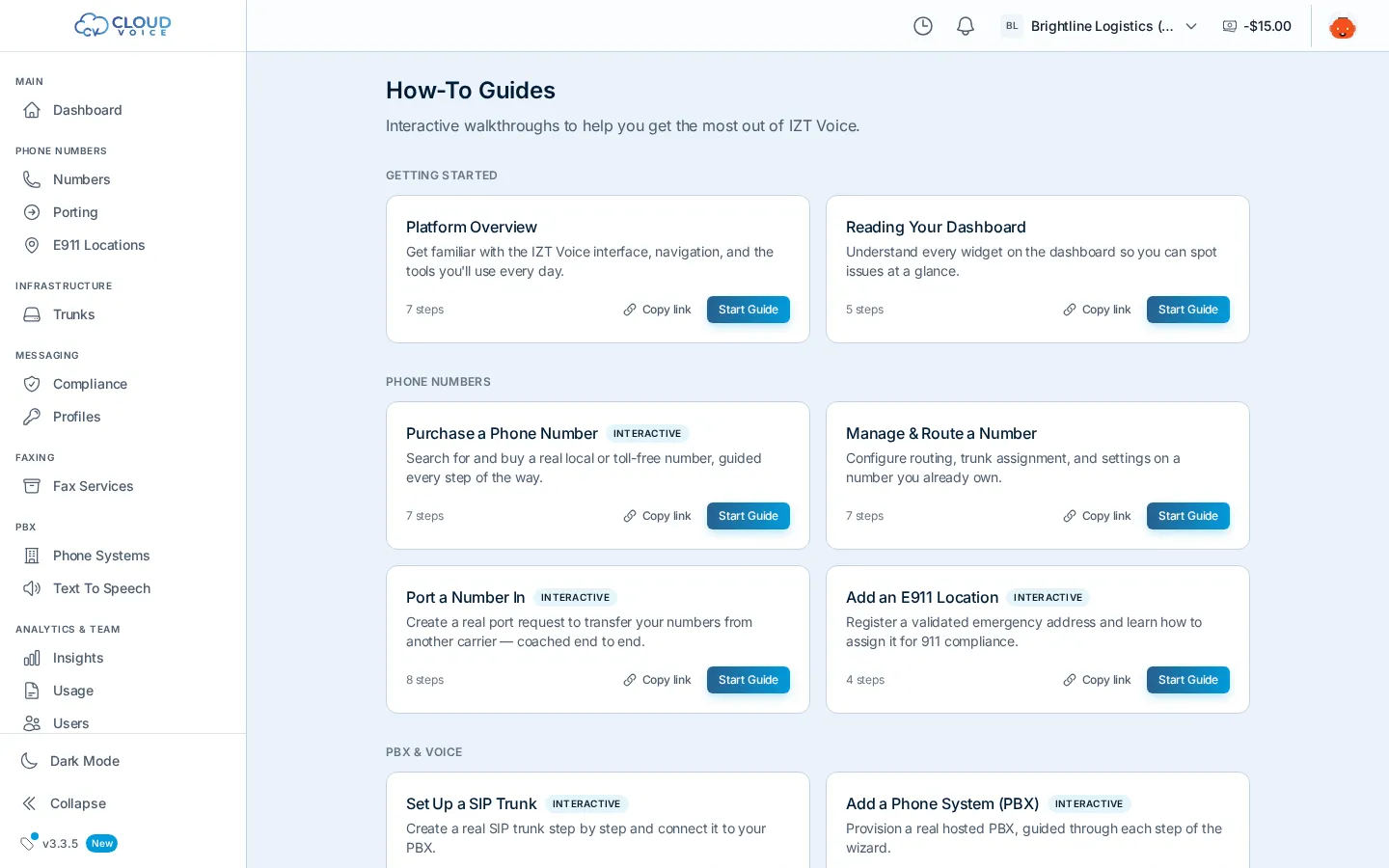This screenshot has height=868, width=1389.
Task: Start the Purchase a Phone Number guide
Action: (x=749, y=516)
